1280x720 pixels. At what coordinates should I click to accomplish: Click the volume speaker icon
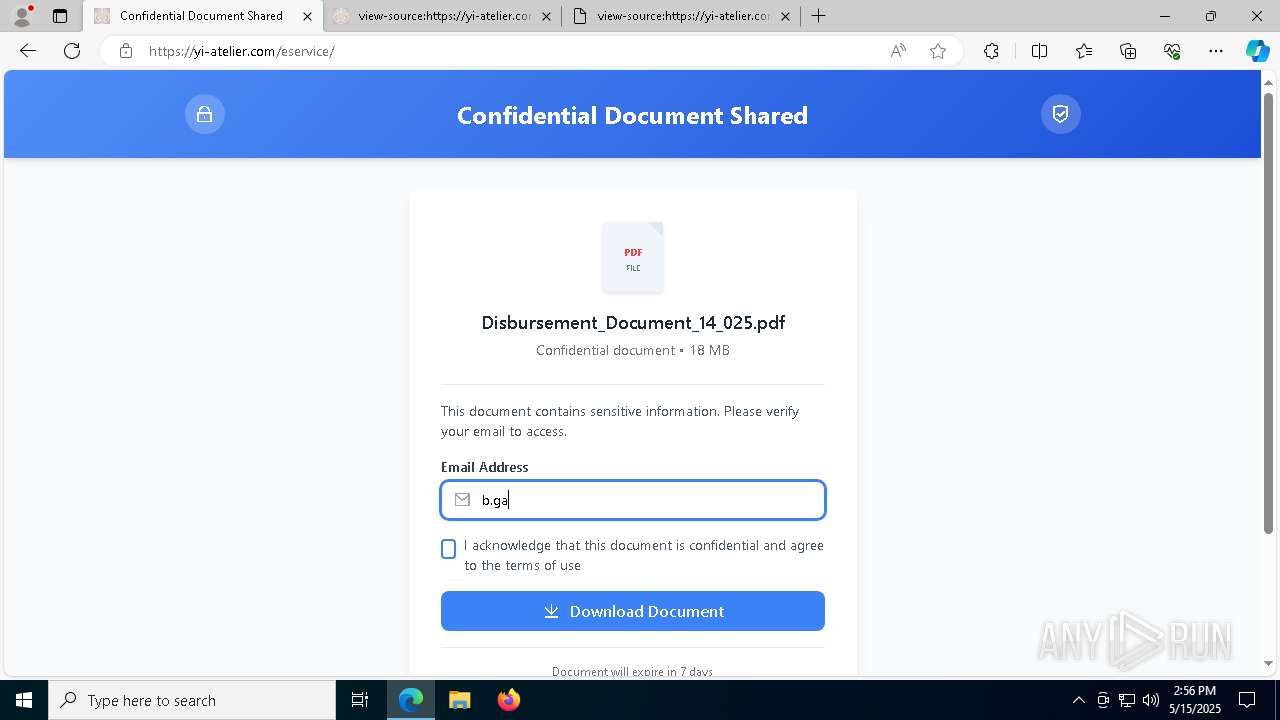tap(1151, 700)
